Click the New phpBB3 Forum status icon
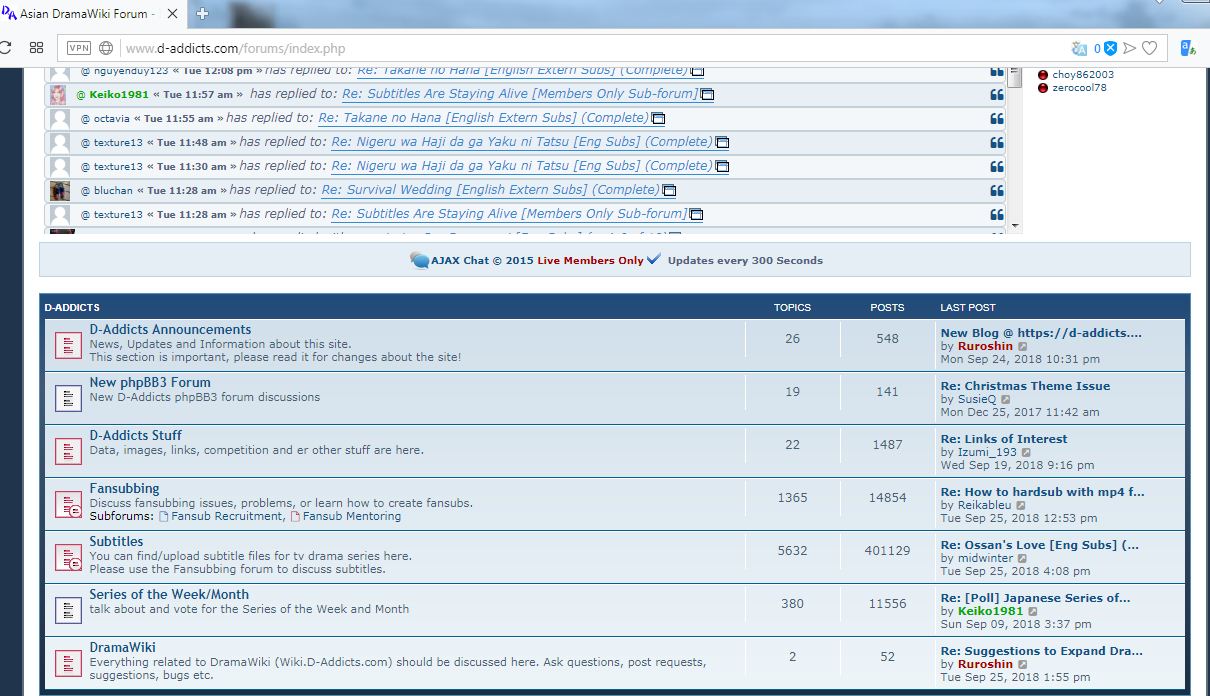 pos(68,398)
